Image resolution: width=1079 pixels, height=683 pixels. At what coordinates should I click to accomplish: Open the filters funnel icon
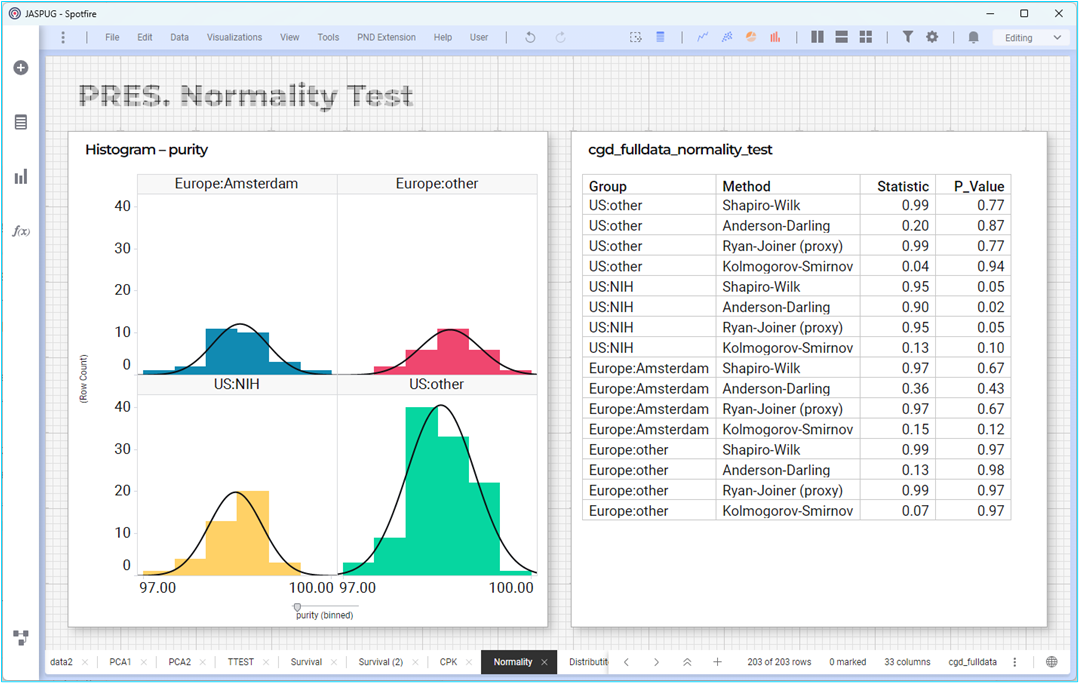908,37
